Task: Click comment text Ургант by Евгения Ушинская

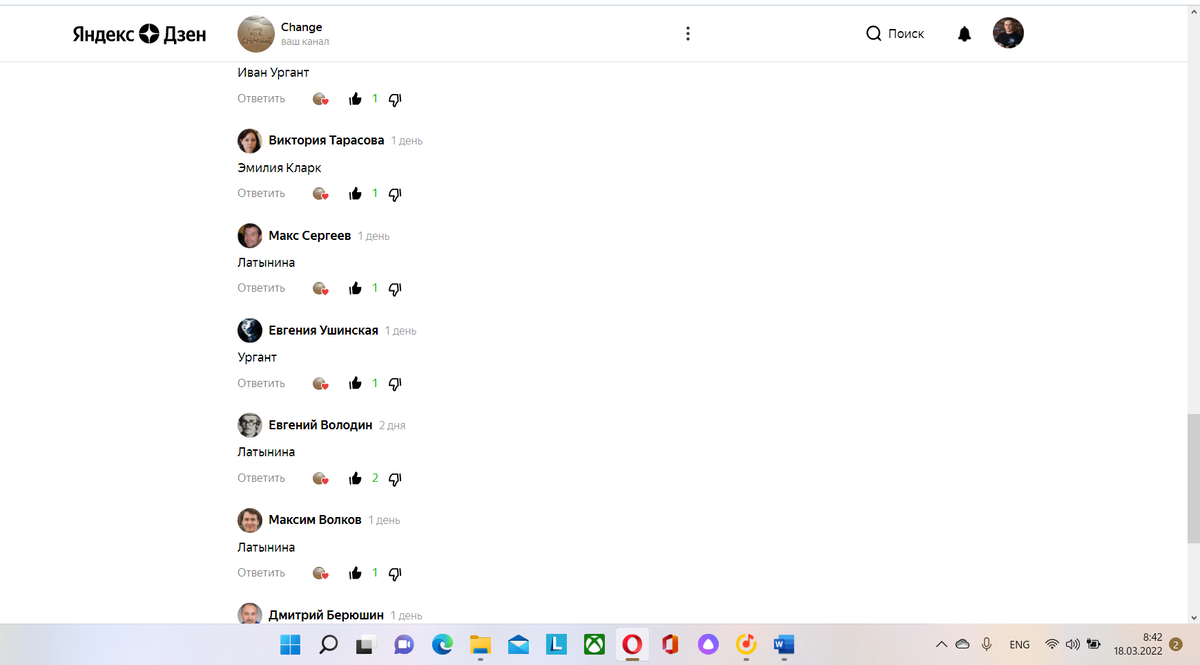Action: coord(257,357)
